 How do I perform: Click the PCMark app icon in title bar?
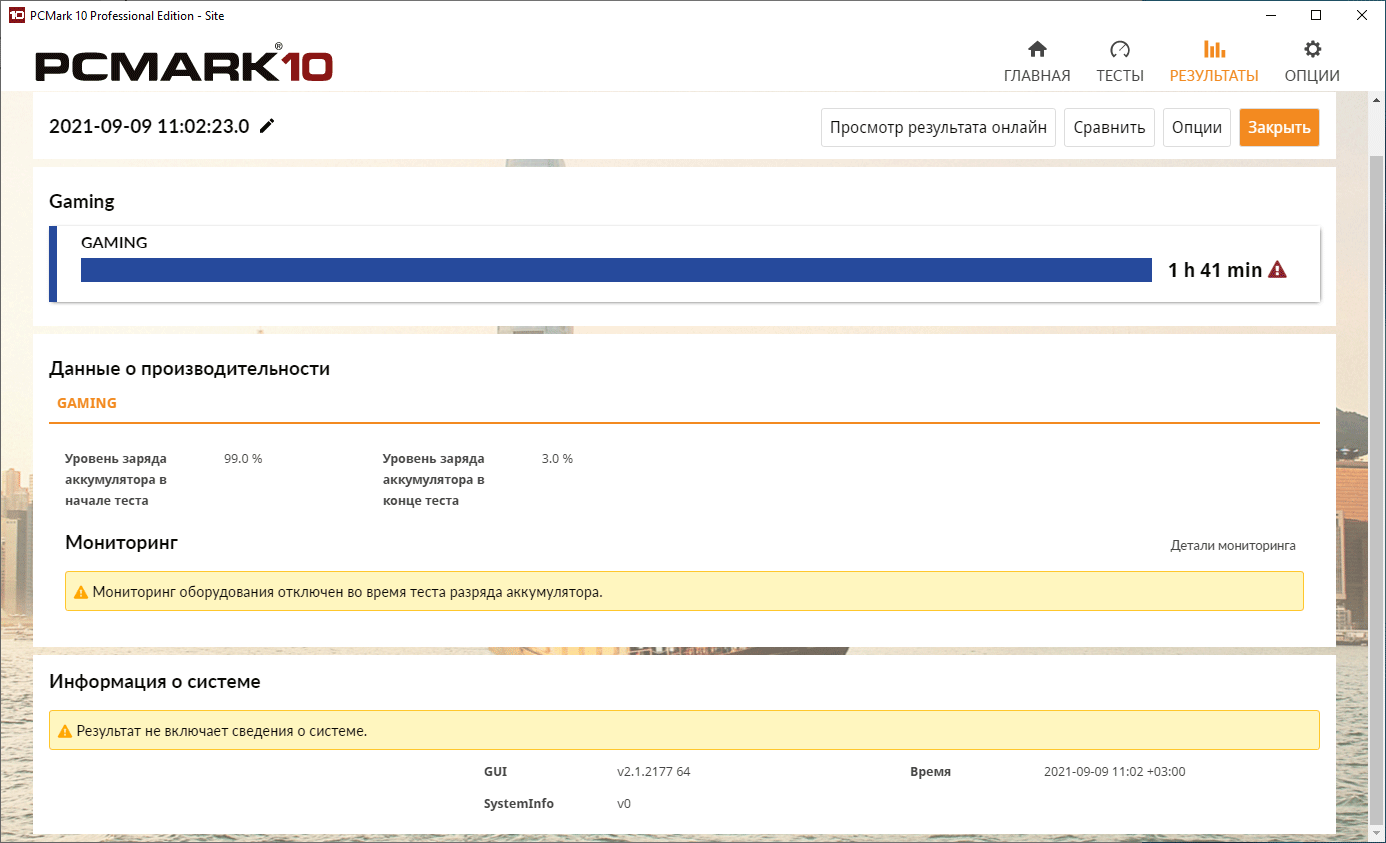[x=16, y=16]
